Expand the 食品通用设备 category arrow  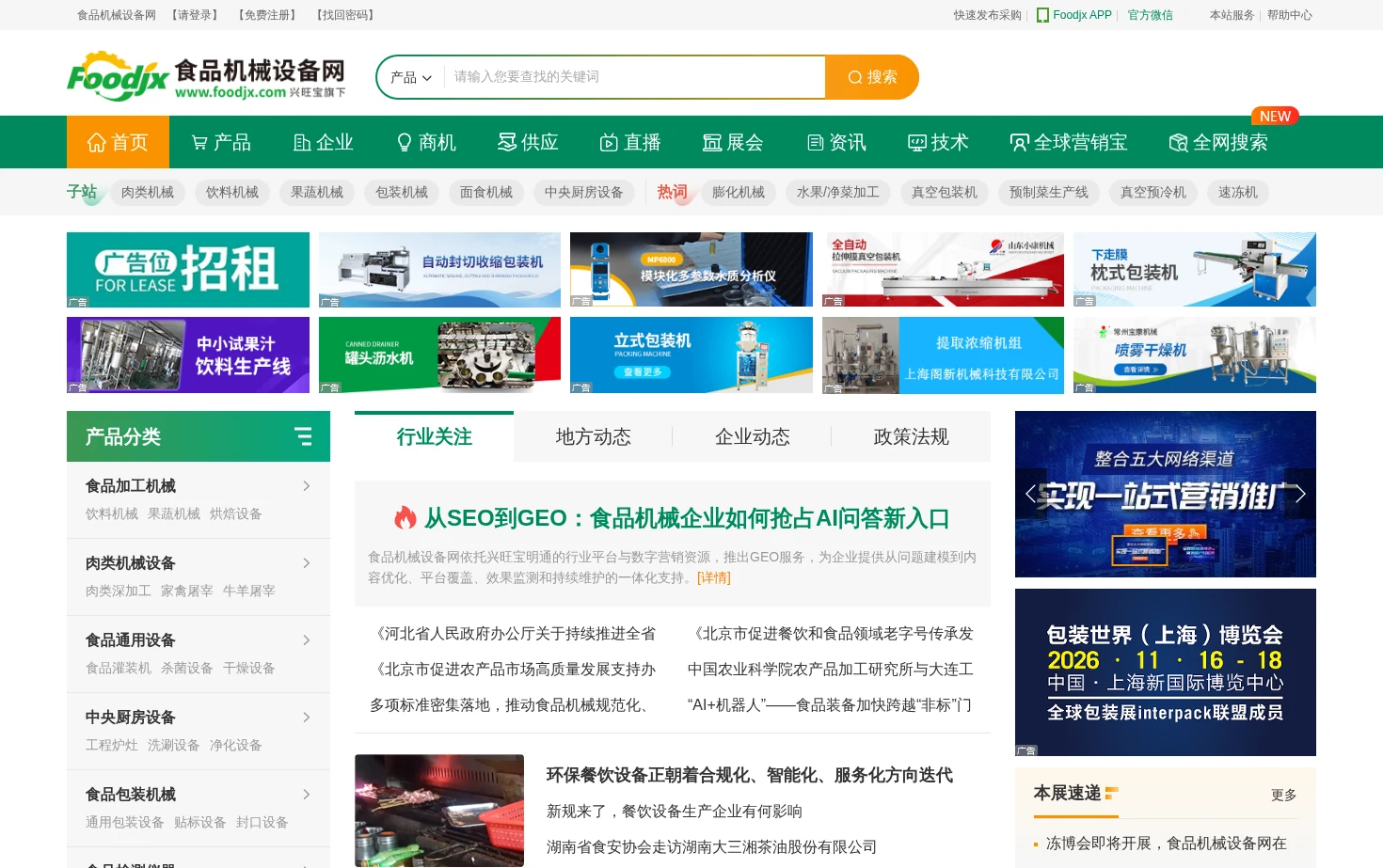pyautogui.click(x=307, y=640)
